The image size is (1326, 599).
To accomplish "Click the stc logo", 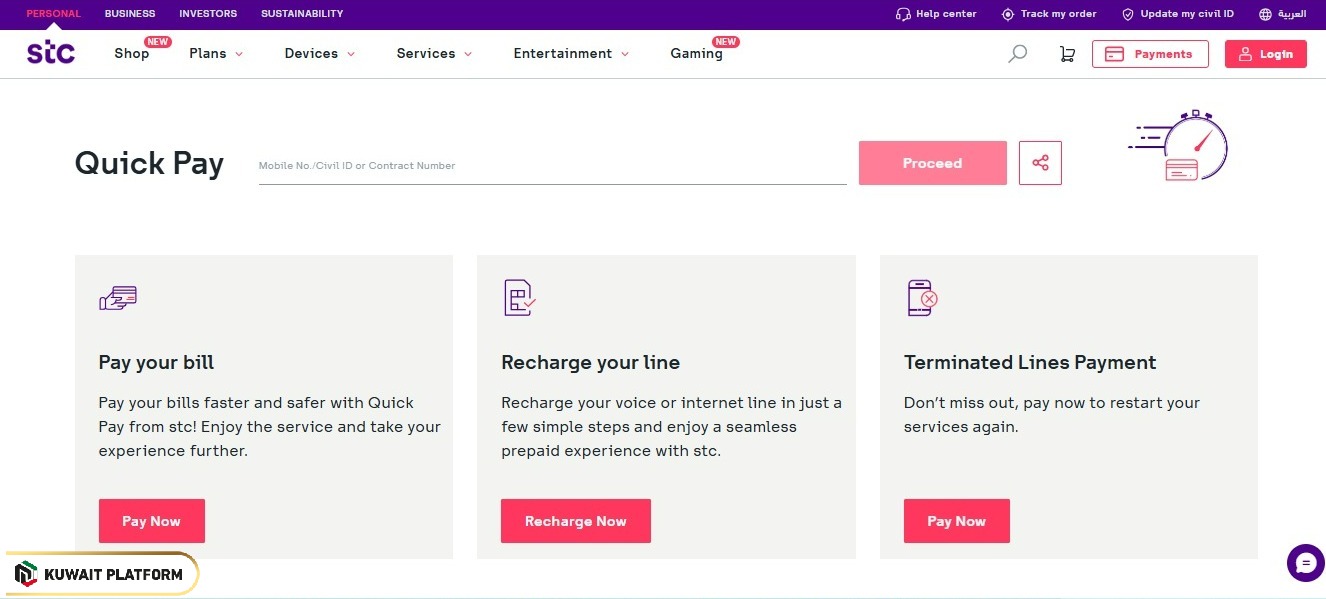I will pos(50,53).
